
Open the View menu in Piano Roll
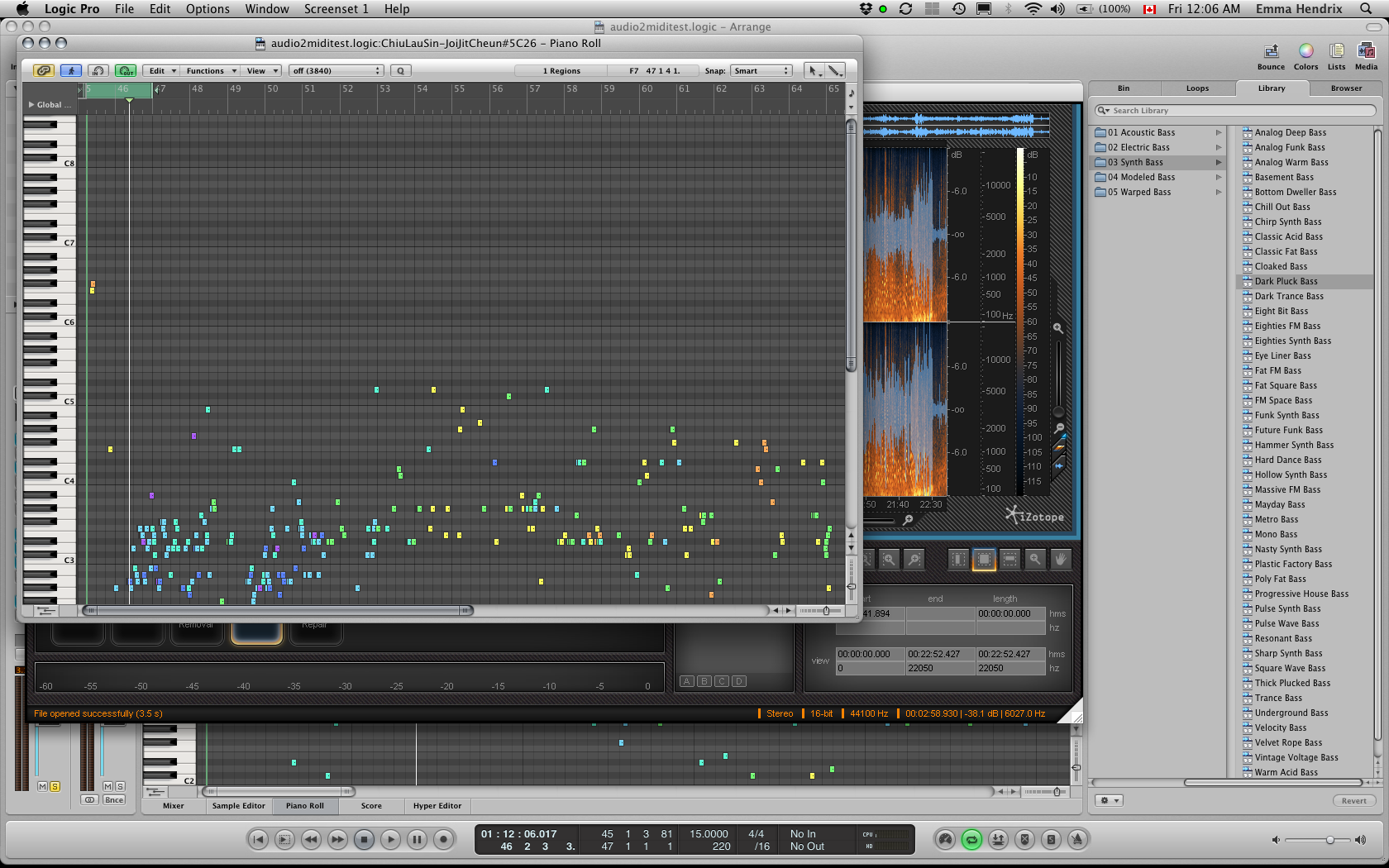pyautogui.click(x=262, y=71)
